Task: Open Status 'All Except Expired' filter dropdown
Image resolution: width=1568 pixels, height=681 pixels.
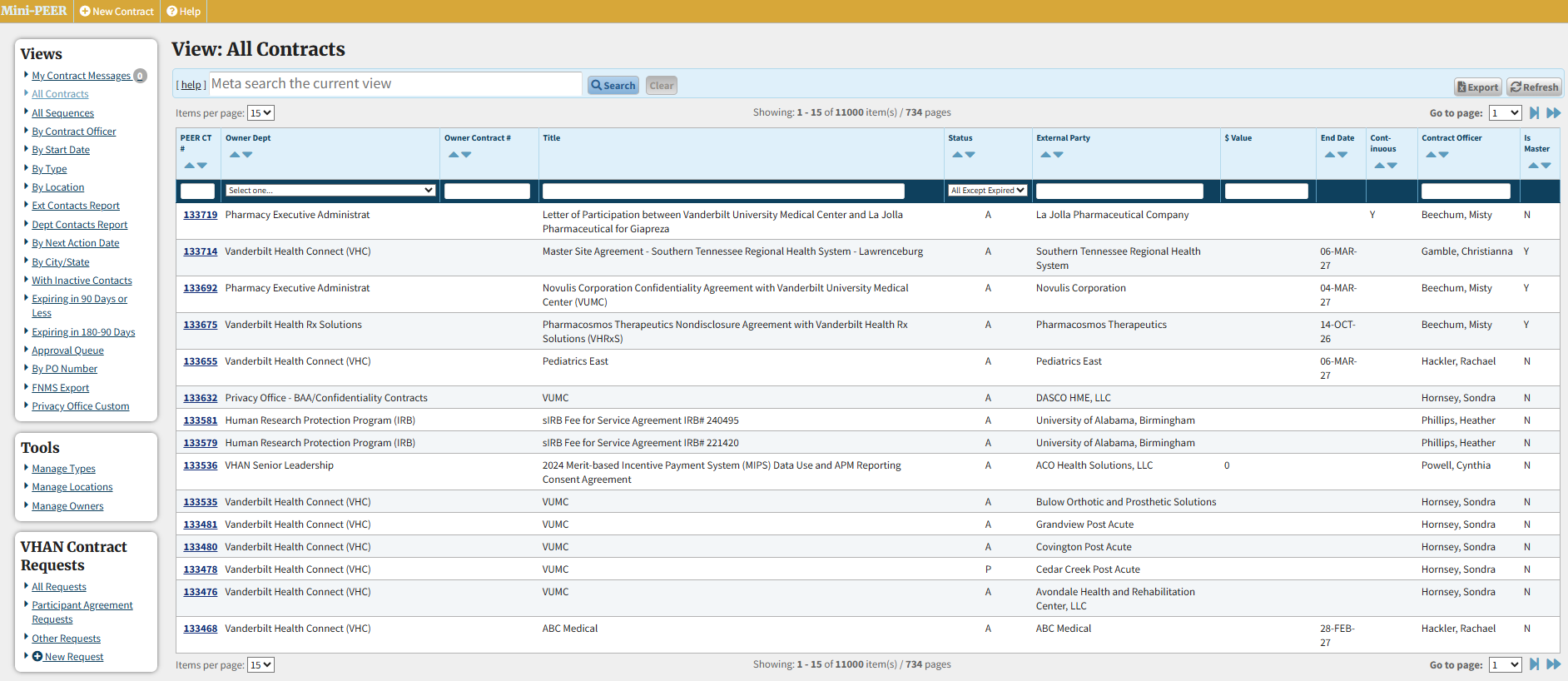Action: coord(988,191)
